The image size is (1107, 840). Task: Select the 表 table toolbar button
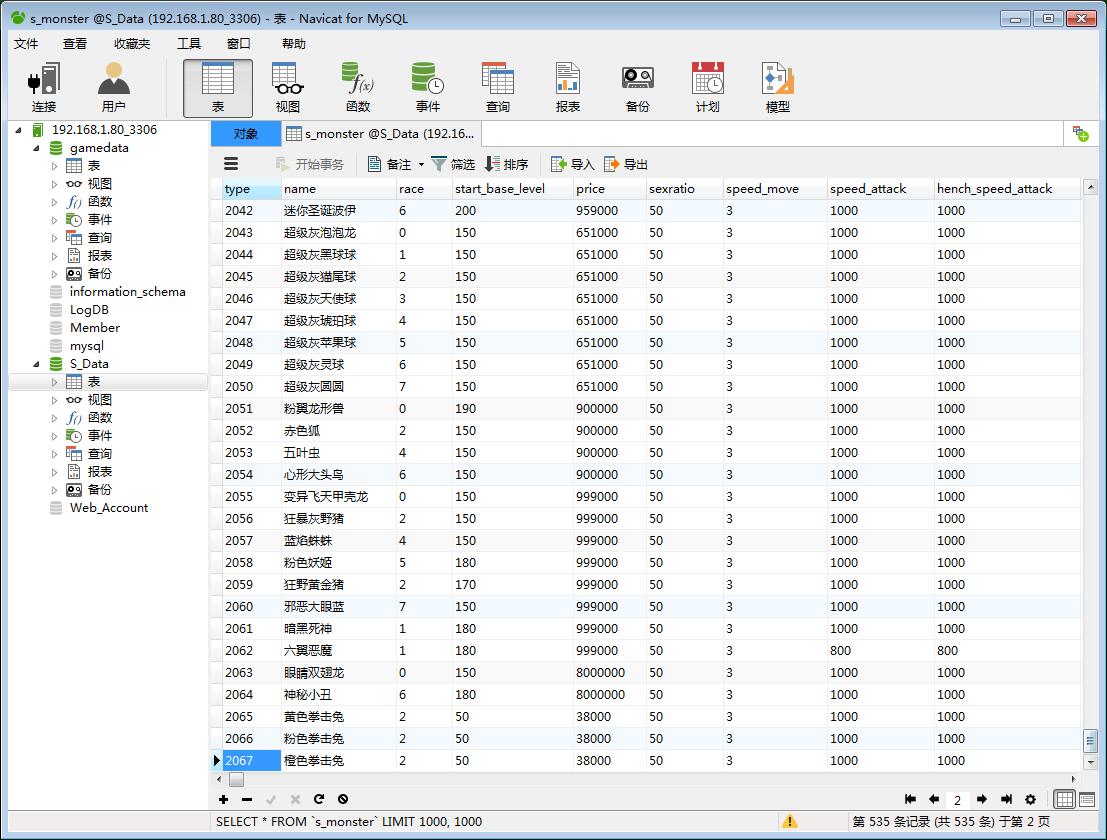[217, 88]
